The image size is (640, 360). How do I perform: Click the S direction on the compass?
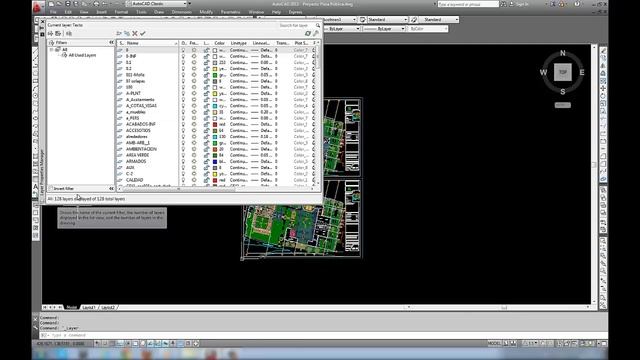[x=562, y=91]
